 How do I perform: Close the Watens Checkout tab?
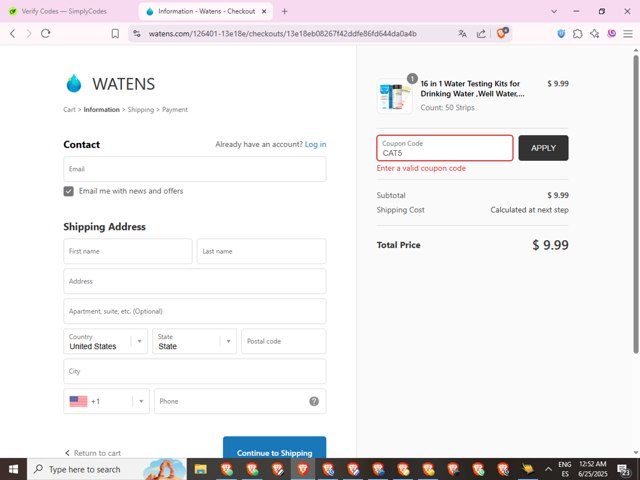point(264,11)
